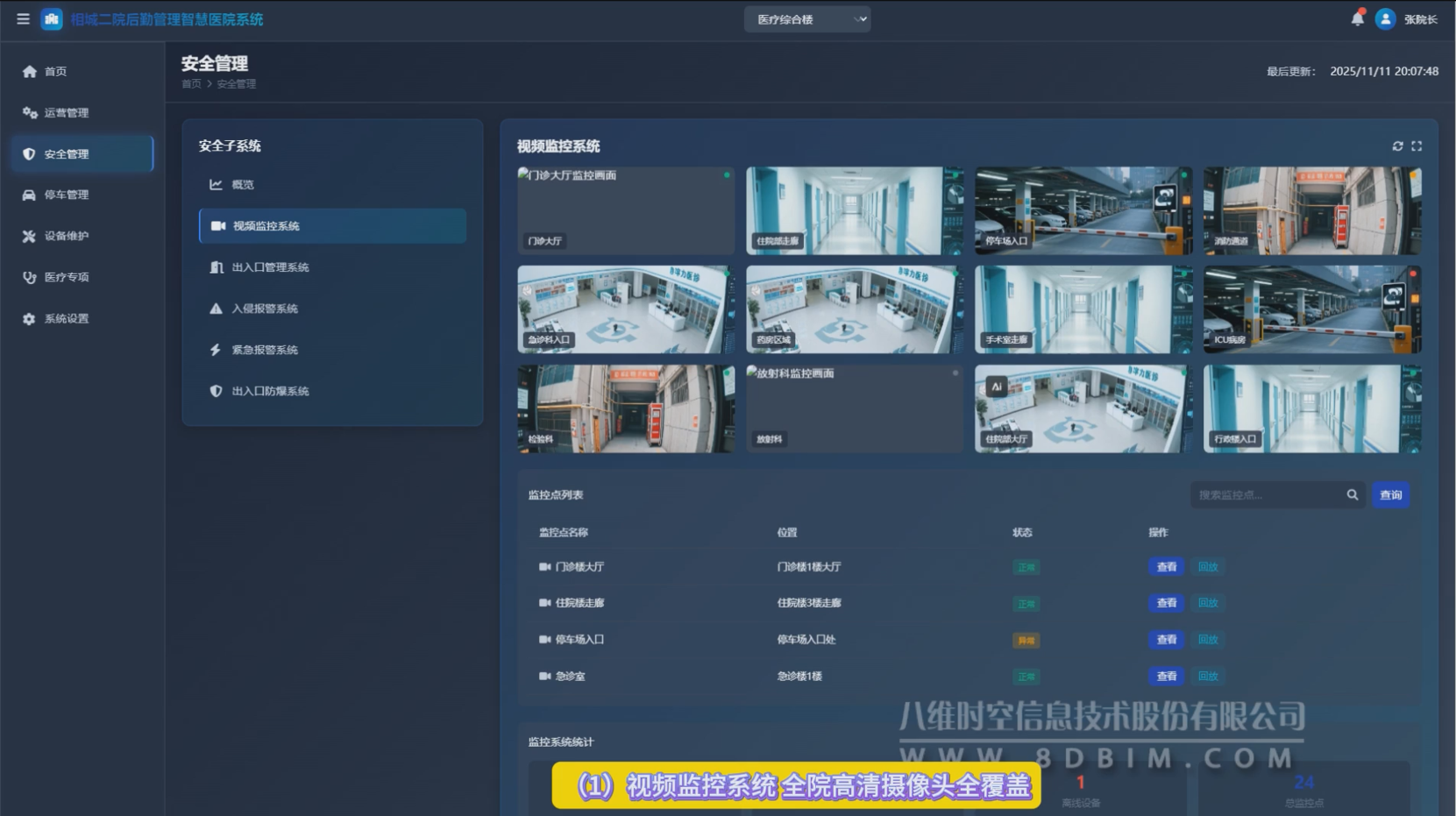
Task: Click the search magnifier icon
Action: click(x=1352, y=495)
